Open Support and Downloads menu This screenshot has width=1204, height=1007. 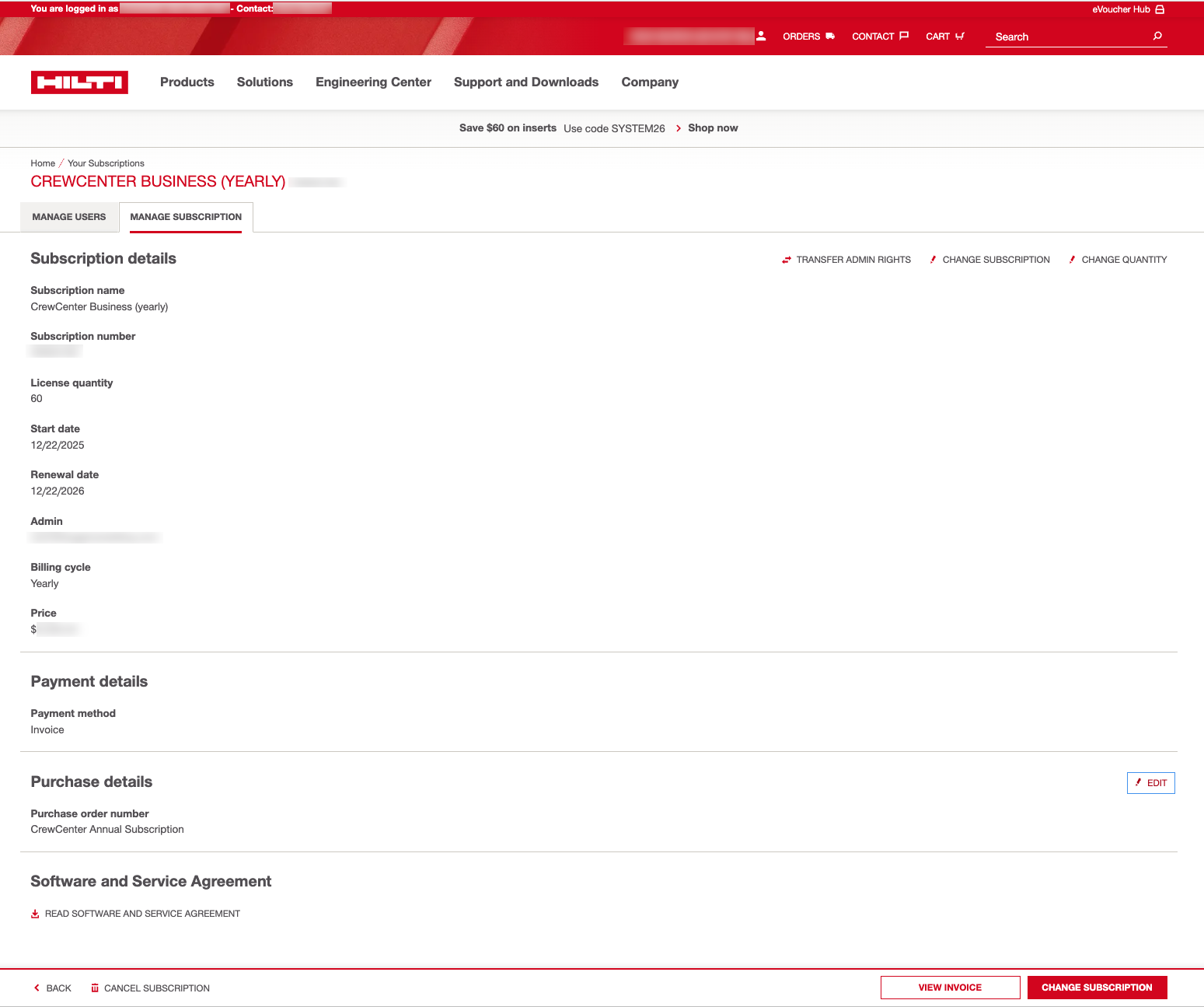click(x=526, y=82)
